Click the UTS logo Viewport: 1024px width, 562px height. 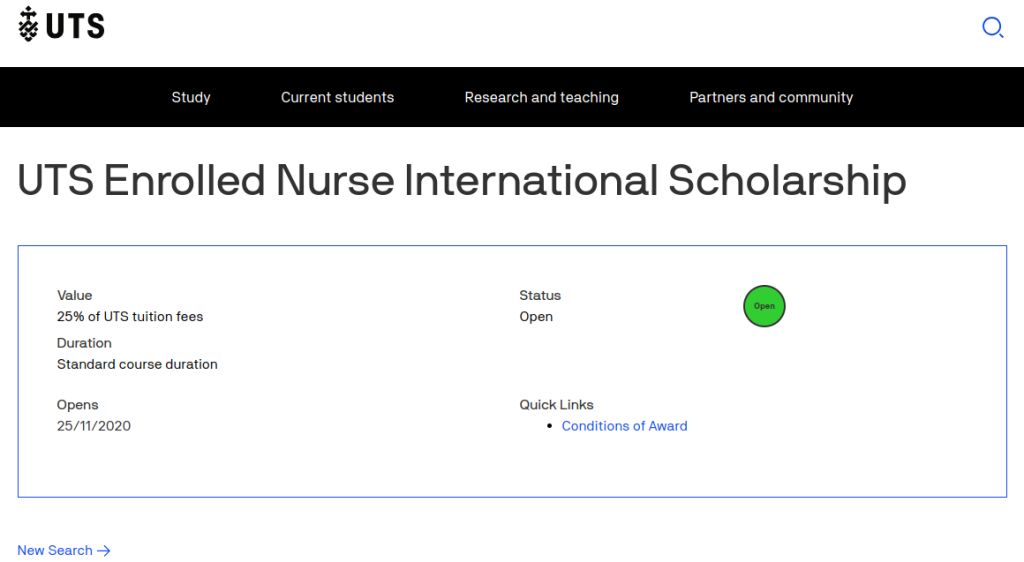[x=61, y=24]
